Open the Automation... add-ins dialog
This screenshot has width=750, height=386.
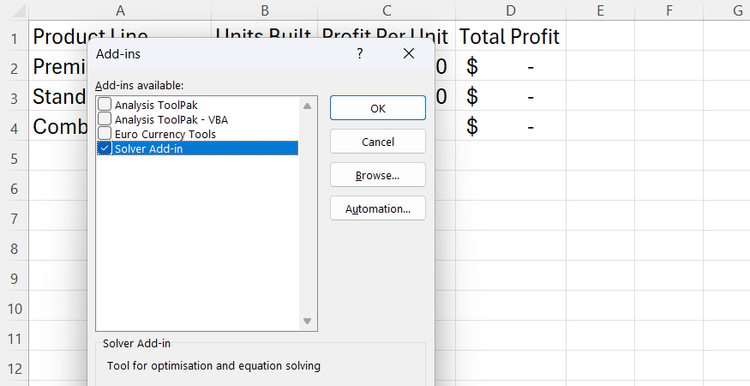[377, 209]
